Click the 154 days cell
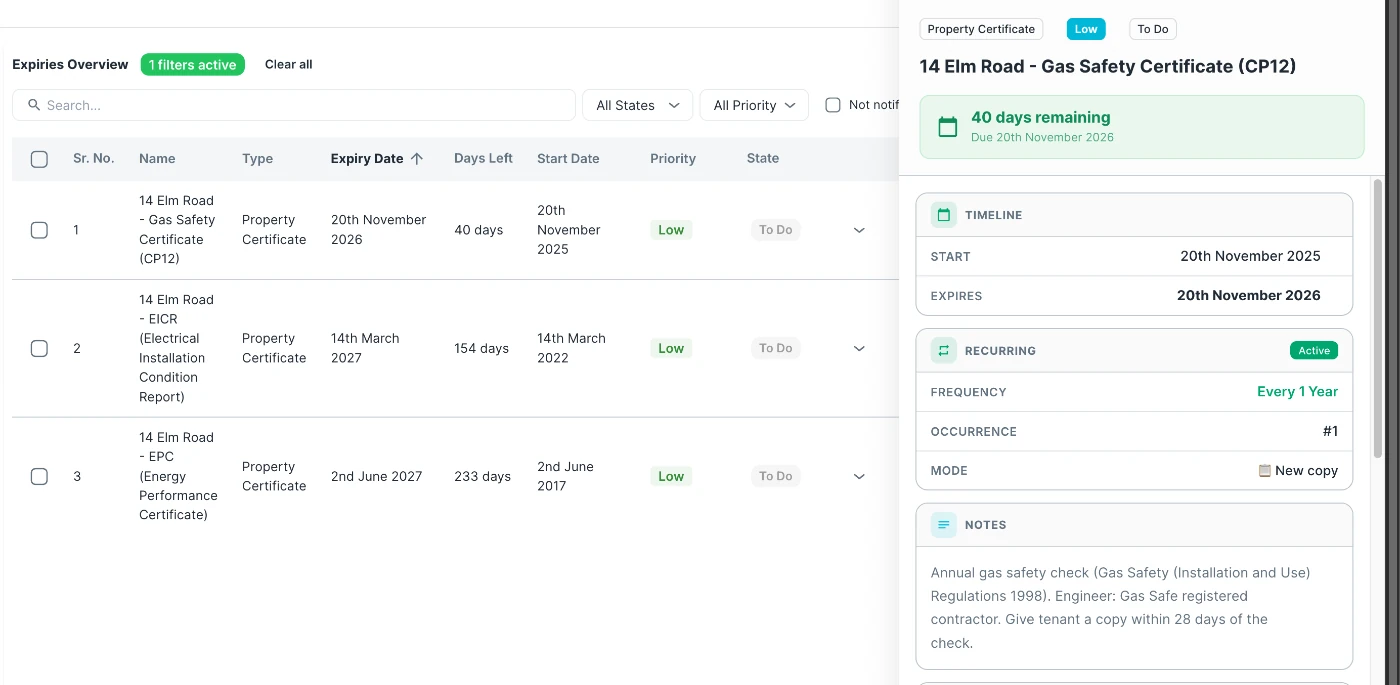This screenshot has height=685, width=1400. 481,349
